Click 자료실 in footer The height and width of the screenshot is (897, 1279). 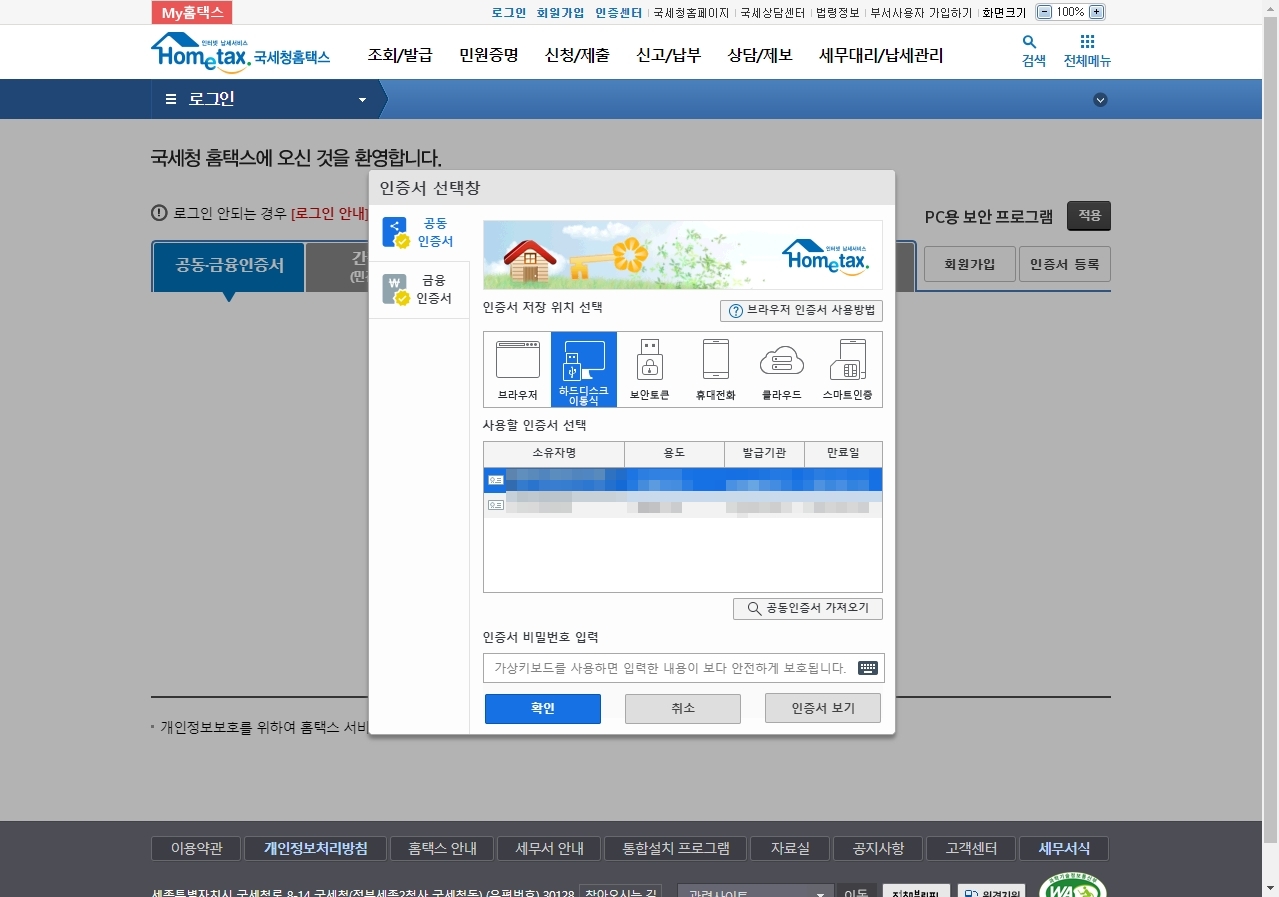[790, 849]
